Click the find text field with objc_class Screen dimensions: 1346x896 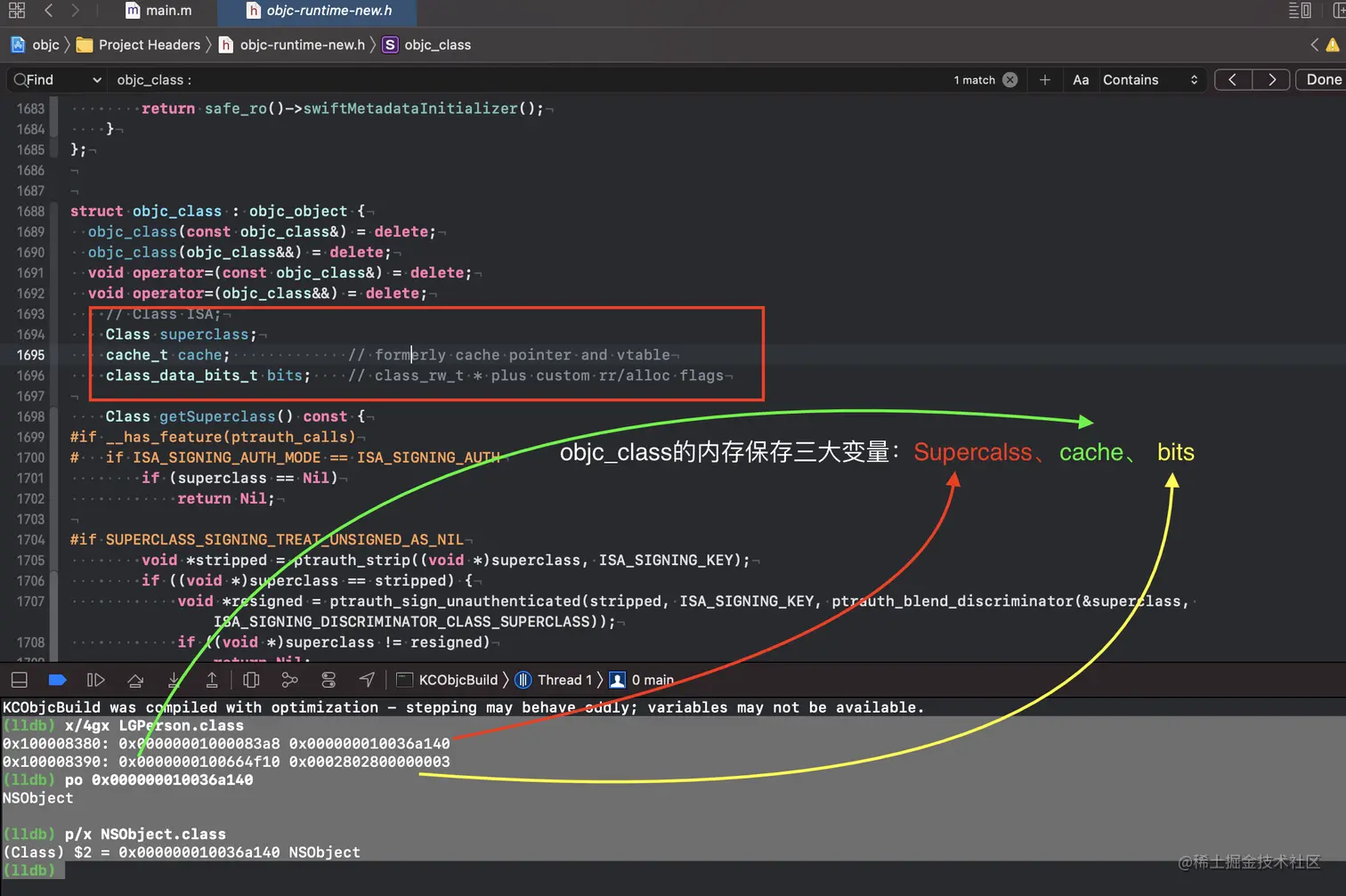pyautogui.click(x=525, y=79)
